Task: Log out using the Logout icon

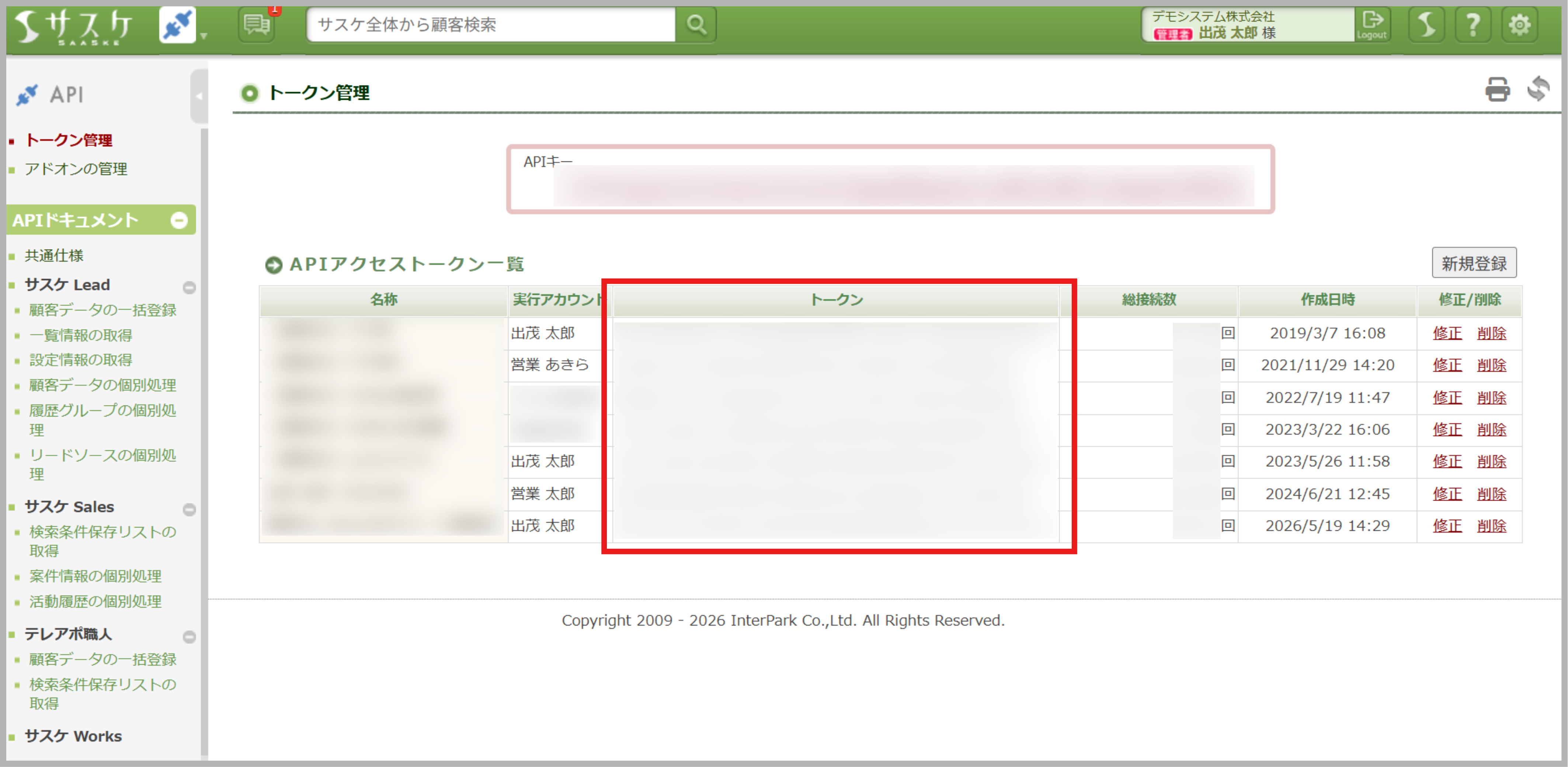Action: [x=1372, y=25]
